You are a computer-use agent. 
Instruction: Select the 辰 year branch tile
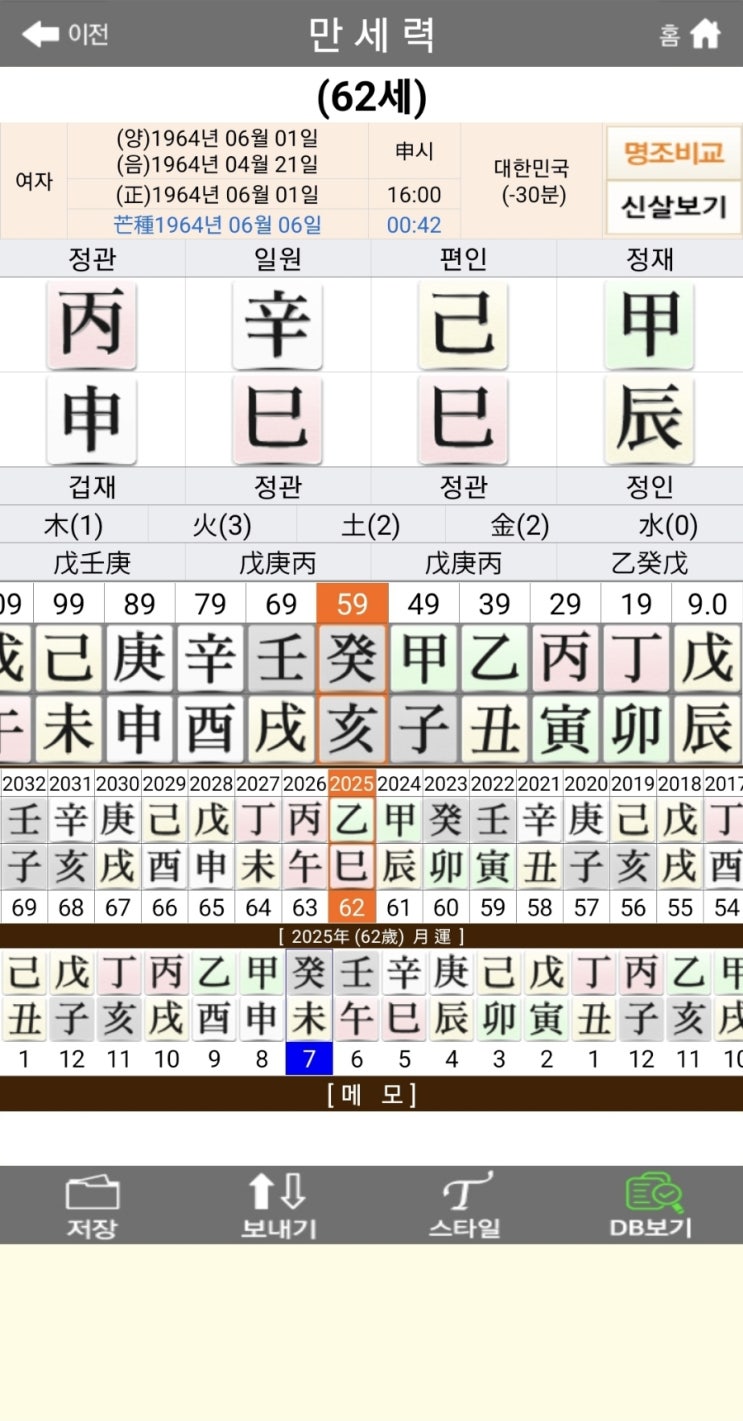(650, 419)
